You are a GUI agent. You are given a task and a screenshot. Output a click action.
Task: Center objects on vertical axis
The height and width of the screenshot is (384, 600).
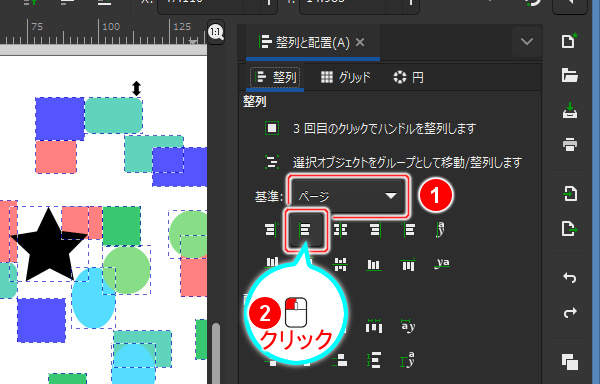340,229
